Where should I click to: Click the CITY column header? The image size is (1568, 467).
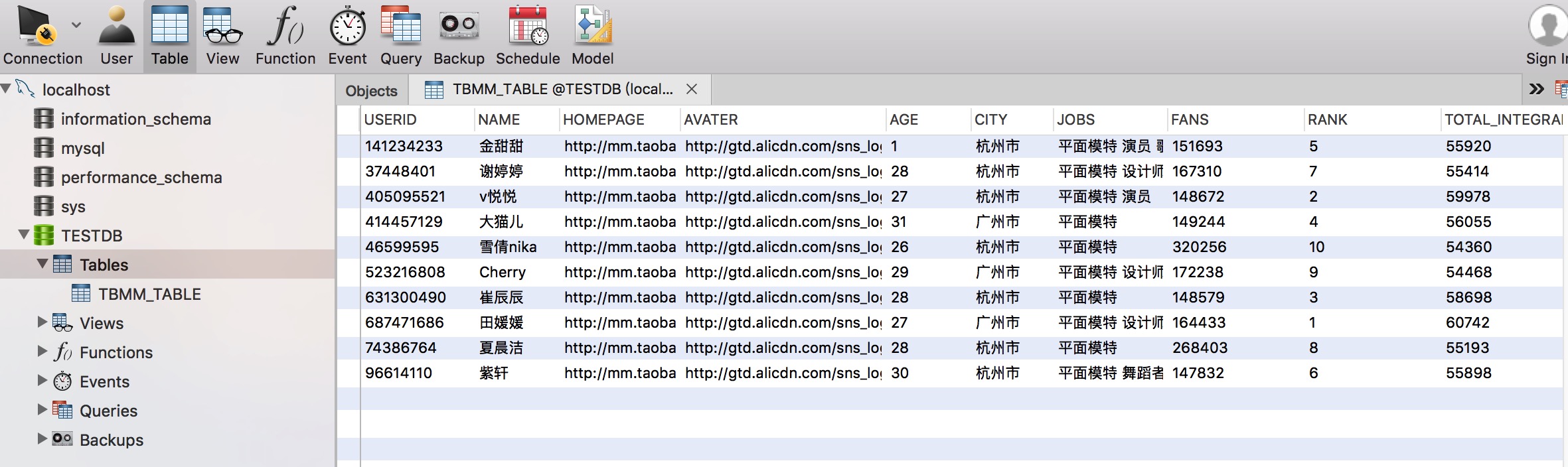(1012, 119)
